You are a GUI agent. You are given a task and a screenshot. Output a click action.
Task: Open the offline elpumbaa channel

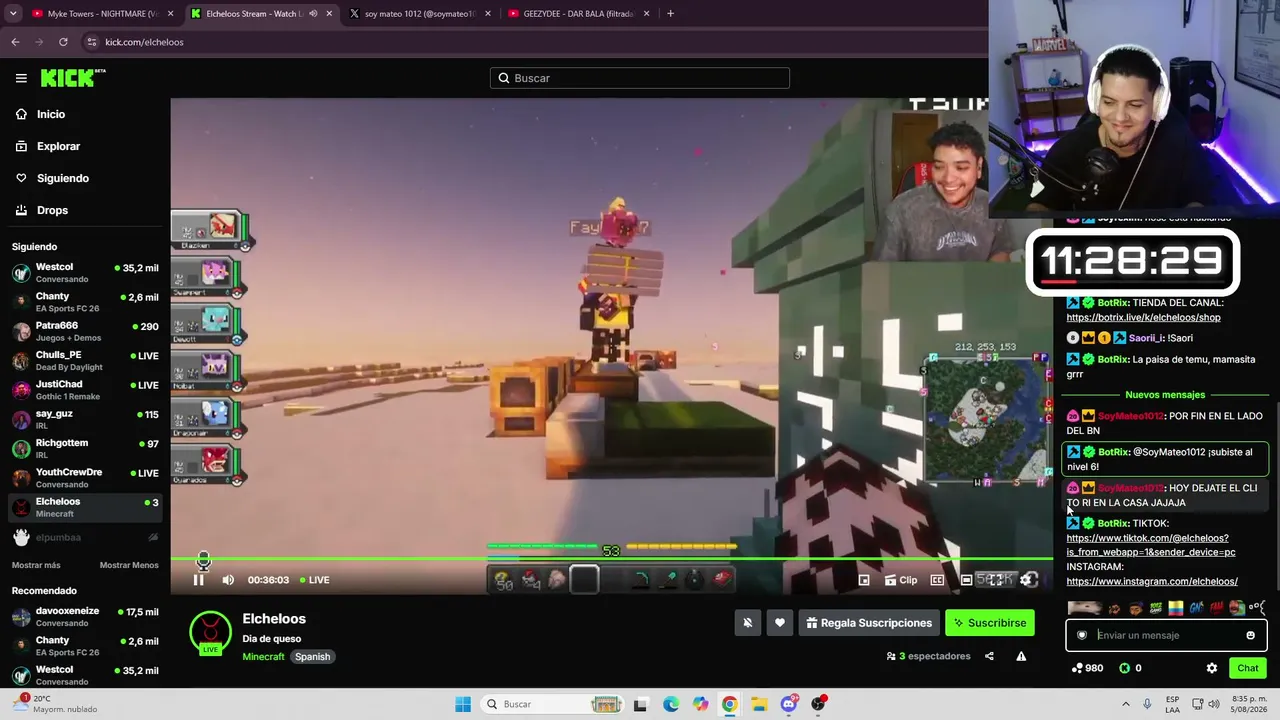[85, 537]
